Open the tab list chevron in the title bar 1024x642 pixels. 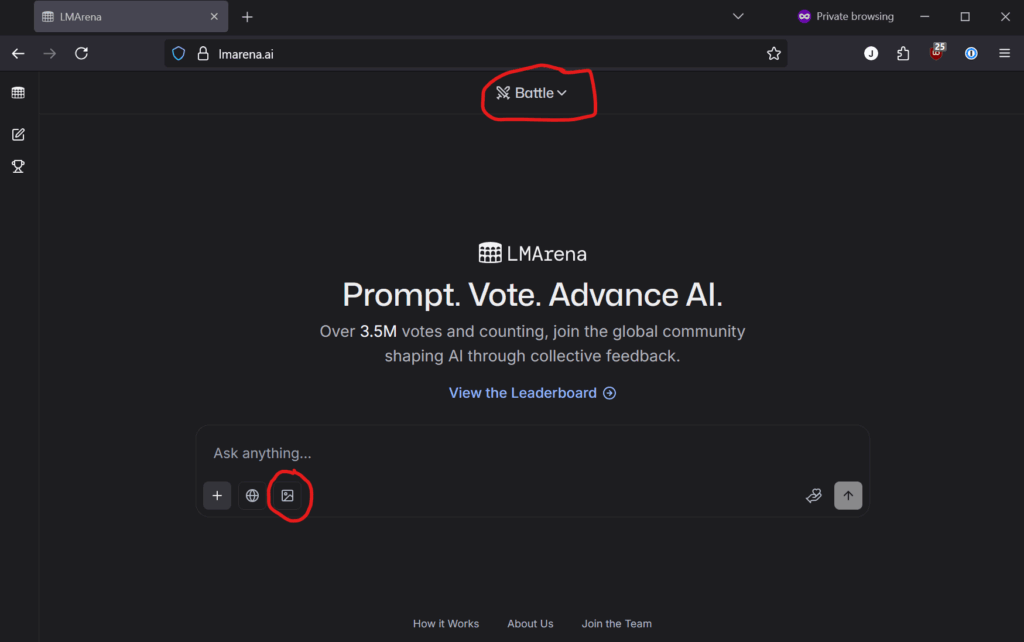point(738,16)
